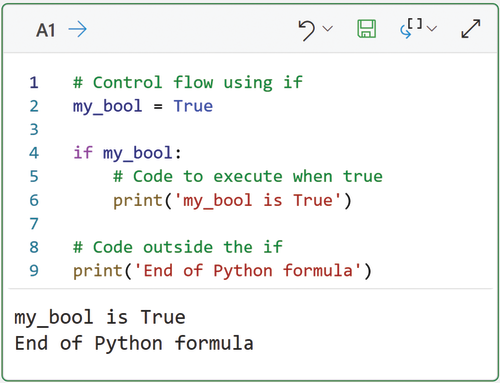Click the output text 'End of Python formula'

[x=134, y=343]
